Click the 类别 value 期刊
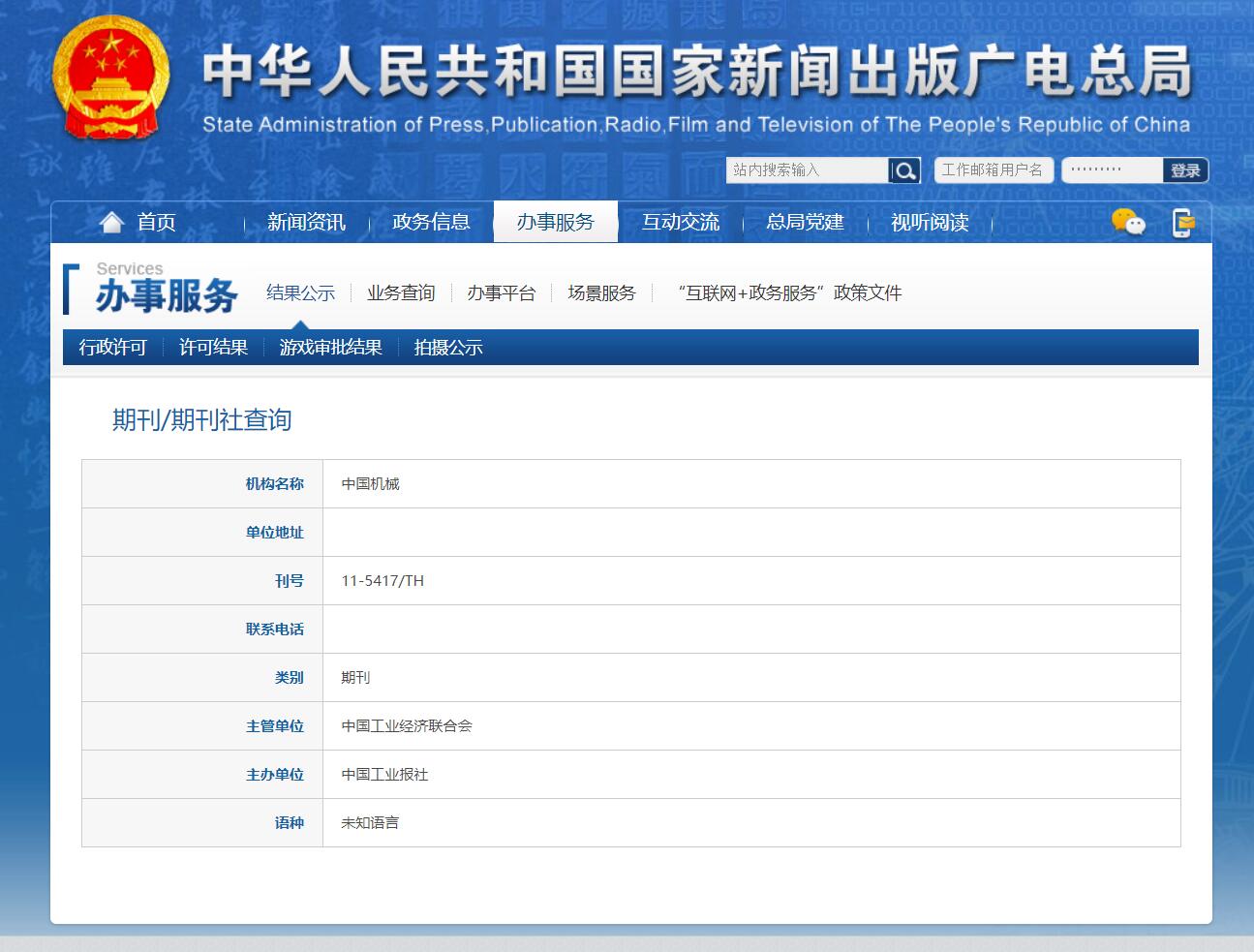Image resolution: width=1254 pixels, height=952 pixels. coord(355,677)
